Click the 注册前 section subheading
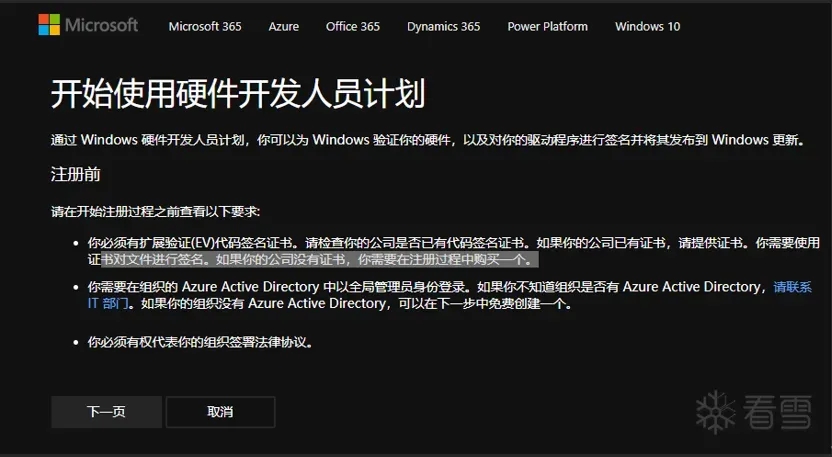The height and width of the screenshot is (457, 832). click(x=75, y=175)
